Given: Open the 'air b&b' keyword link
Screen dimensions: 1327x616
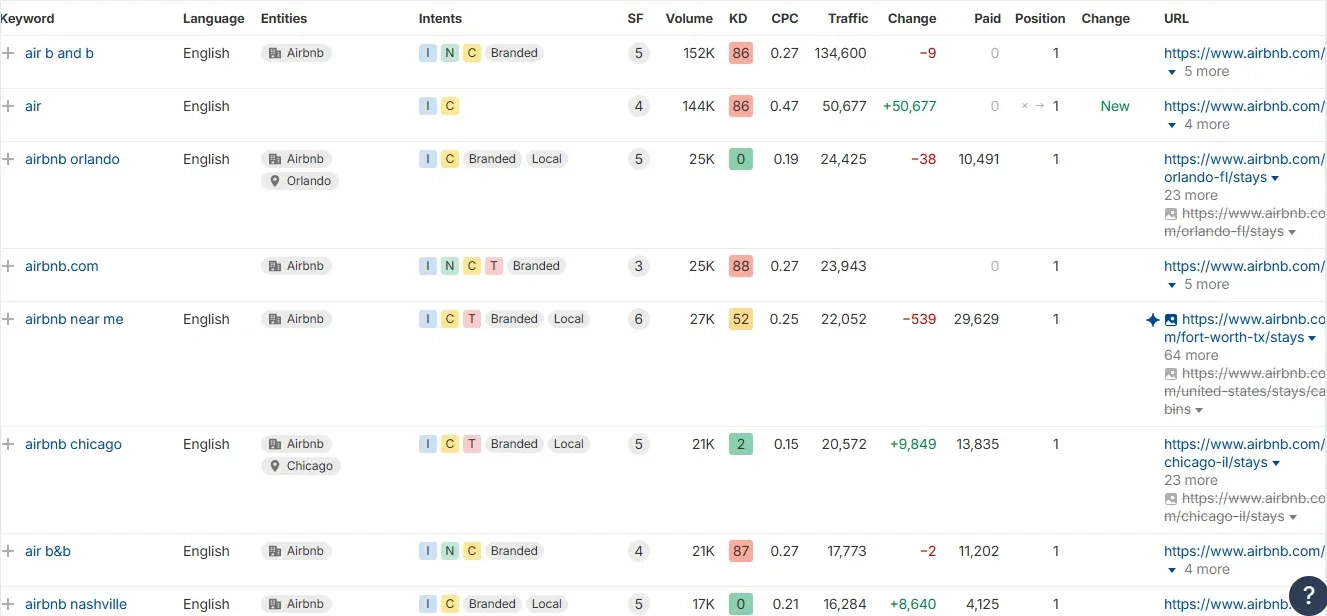Looking at the screenshot, I should 48,551.
